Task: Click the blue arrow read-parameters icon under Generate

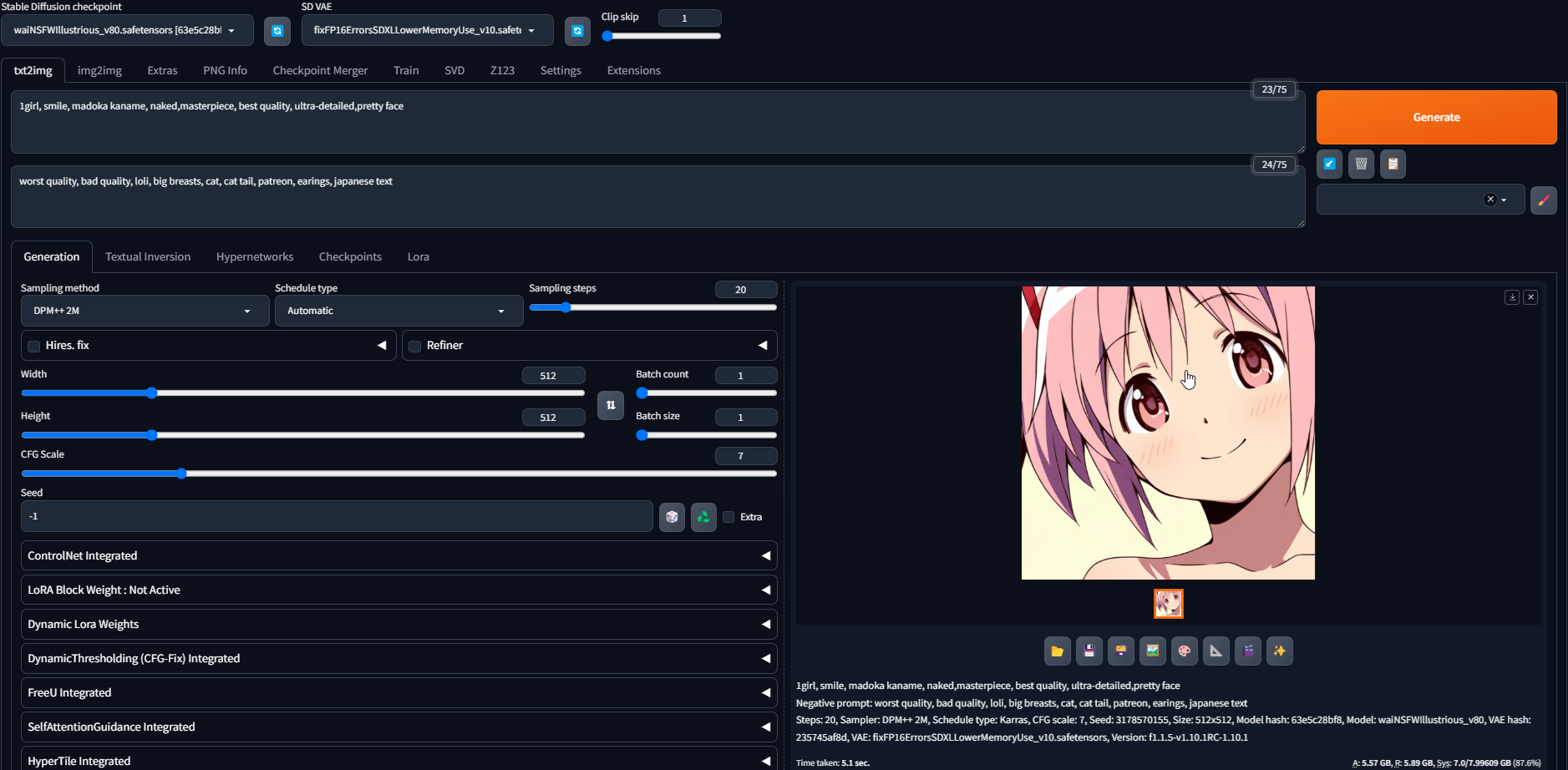Action: 1330,164
